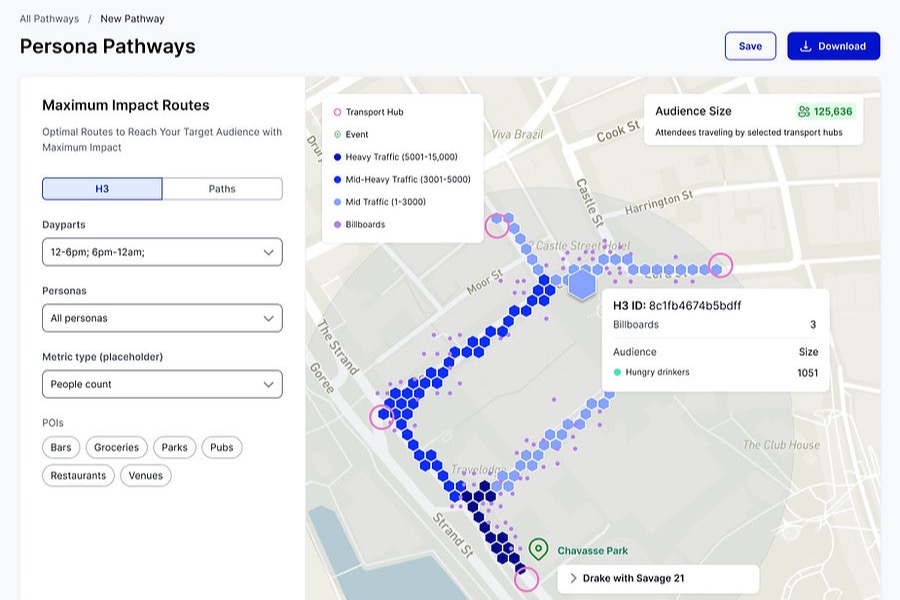Image resolution: width=900 pixels, height=600 pixels.
Task: Open the Personas dropdown
Action: coord(162,318)
